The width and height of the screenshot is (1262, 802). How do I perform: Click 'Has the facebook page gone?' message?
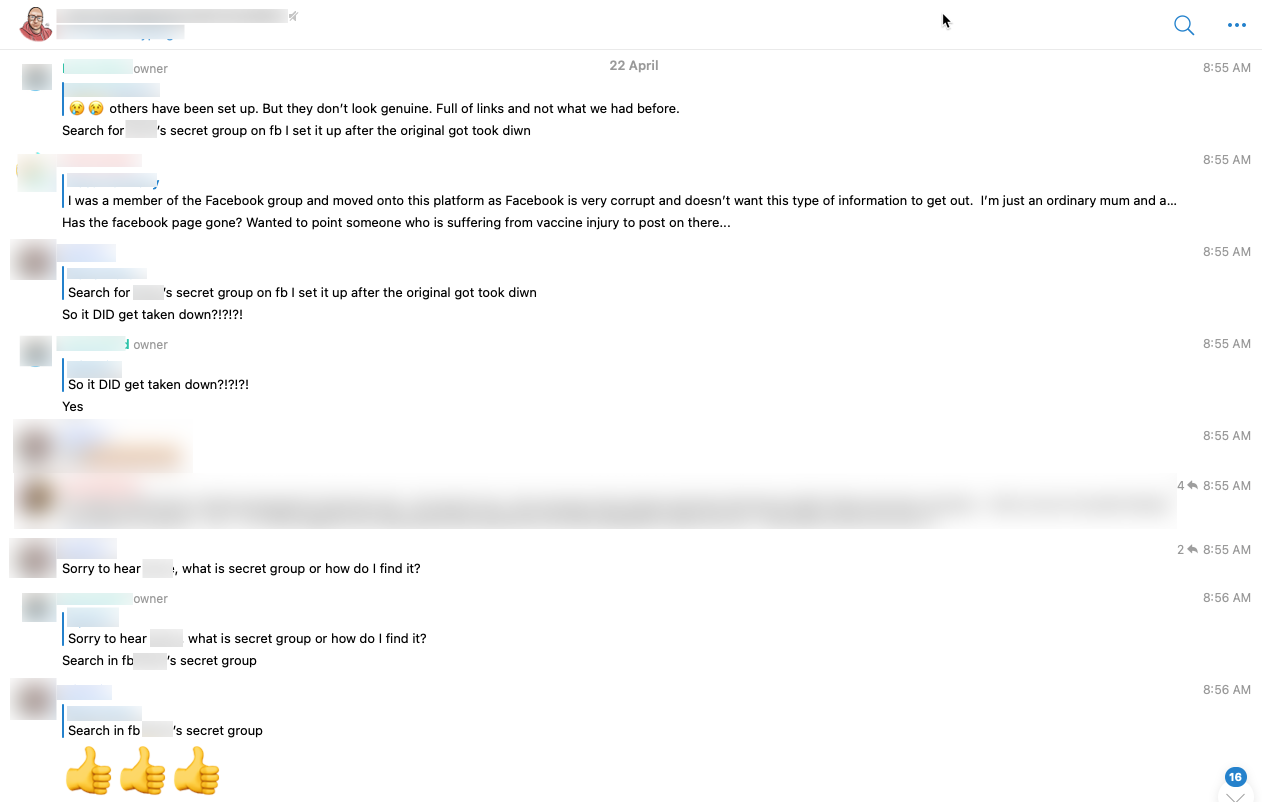point(396,223)
